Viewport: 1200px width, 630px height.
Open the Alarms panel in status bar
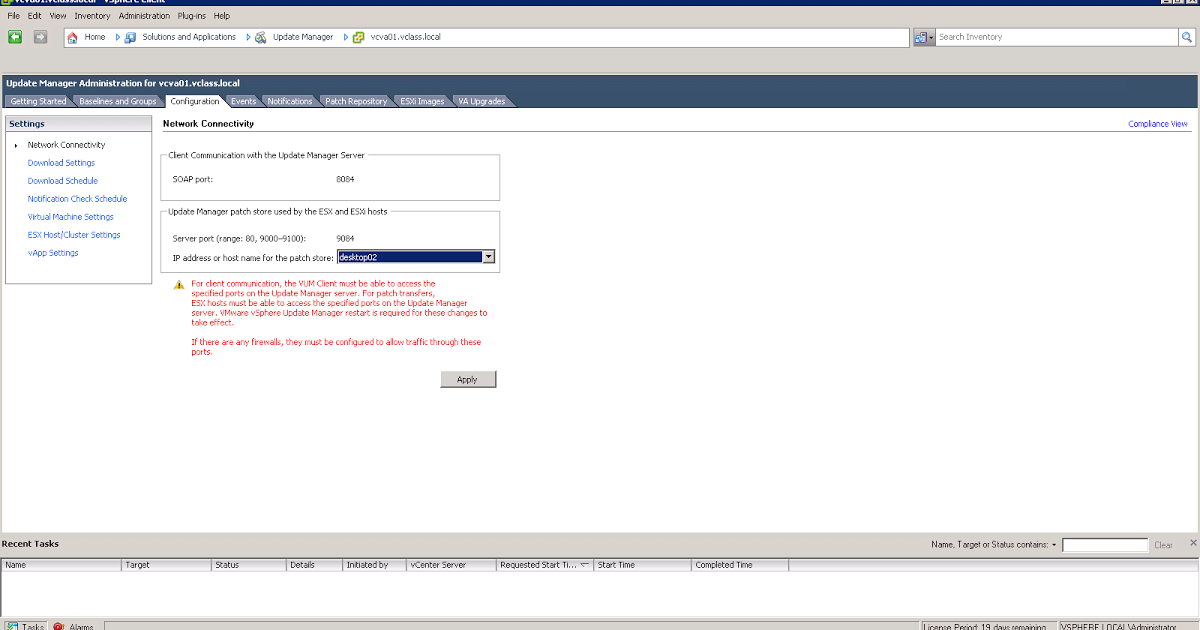click(x=73, y=626)
